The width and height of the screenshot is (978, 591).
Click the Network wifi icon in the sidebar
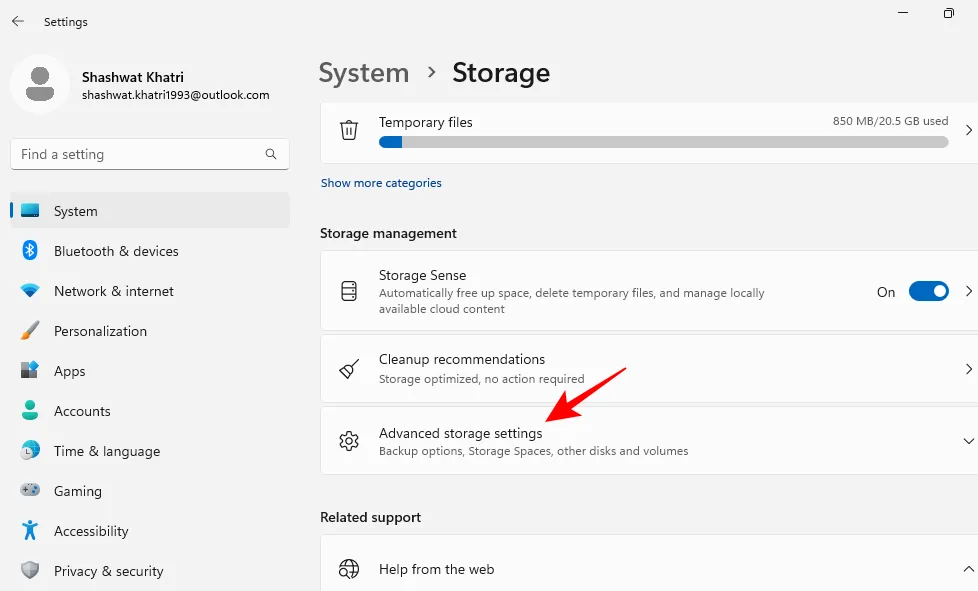tap(30, 291)
